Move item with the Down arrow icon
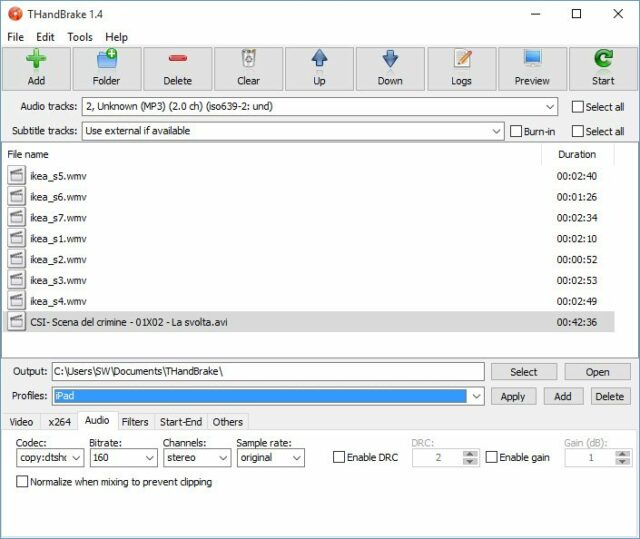640x539 pixels. point(390,60)
